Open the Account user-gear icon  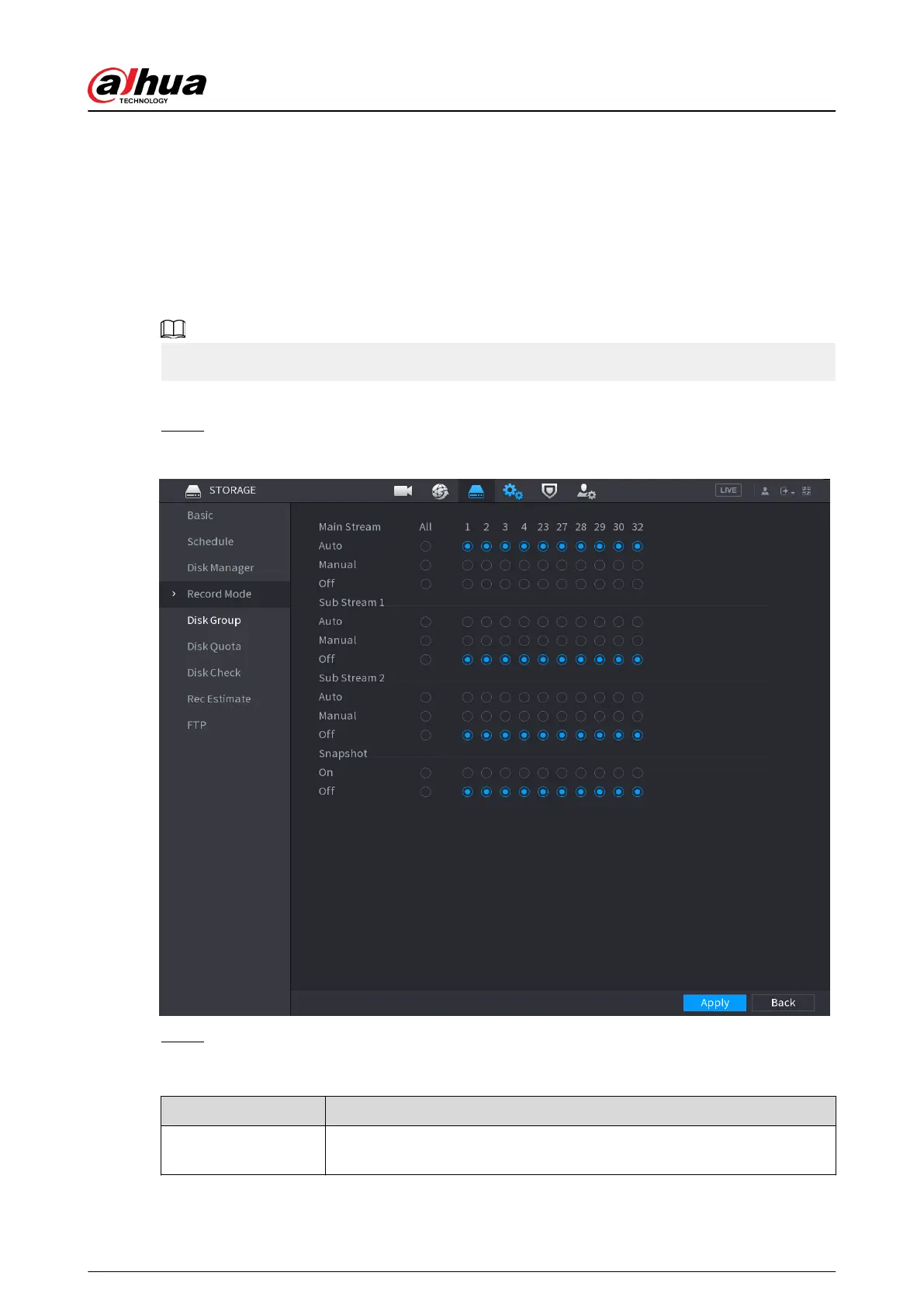(586, 491)
